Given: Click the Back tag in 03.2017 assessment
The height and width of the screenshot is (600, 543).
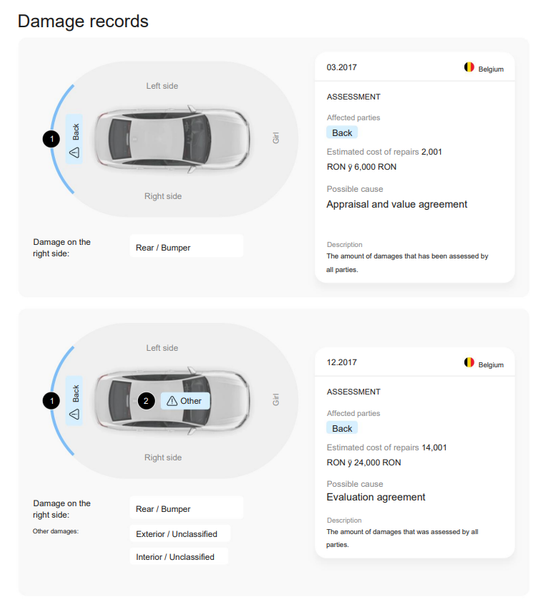Looking at the screenshot, I should tap(342, 133).
